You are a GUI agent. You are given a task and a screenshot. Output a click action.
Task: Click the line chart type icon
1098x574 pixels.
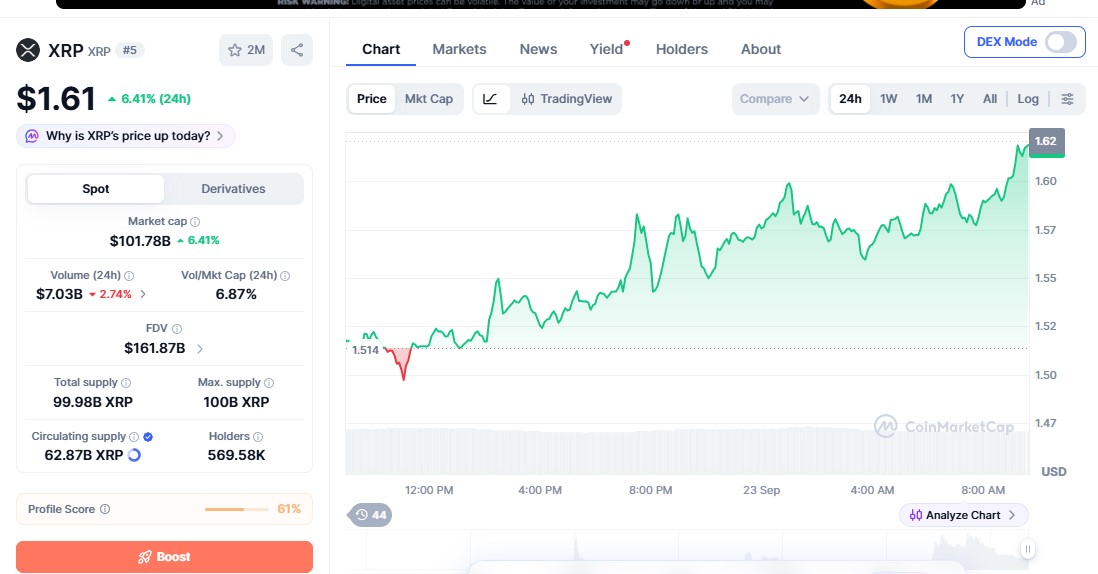(x=490, y=99)
